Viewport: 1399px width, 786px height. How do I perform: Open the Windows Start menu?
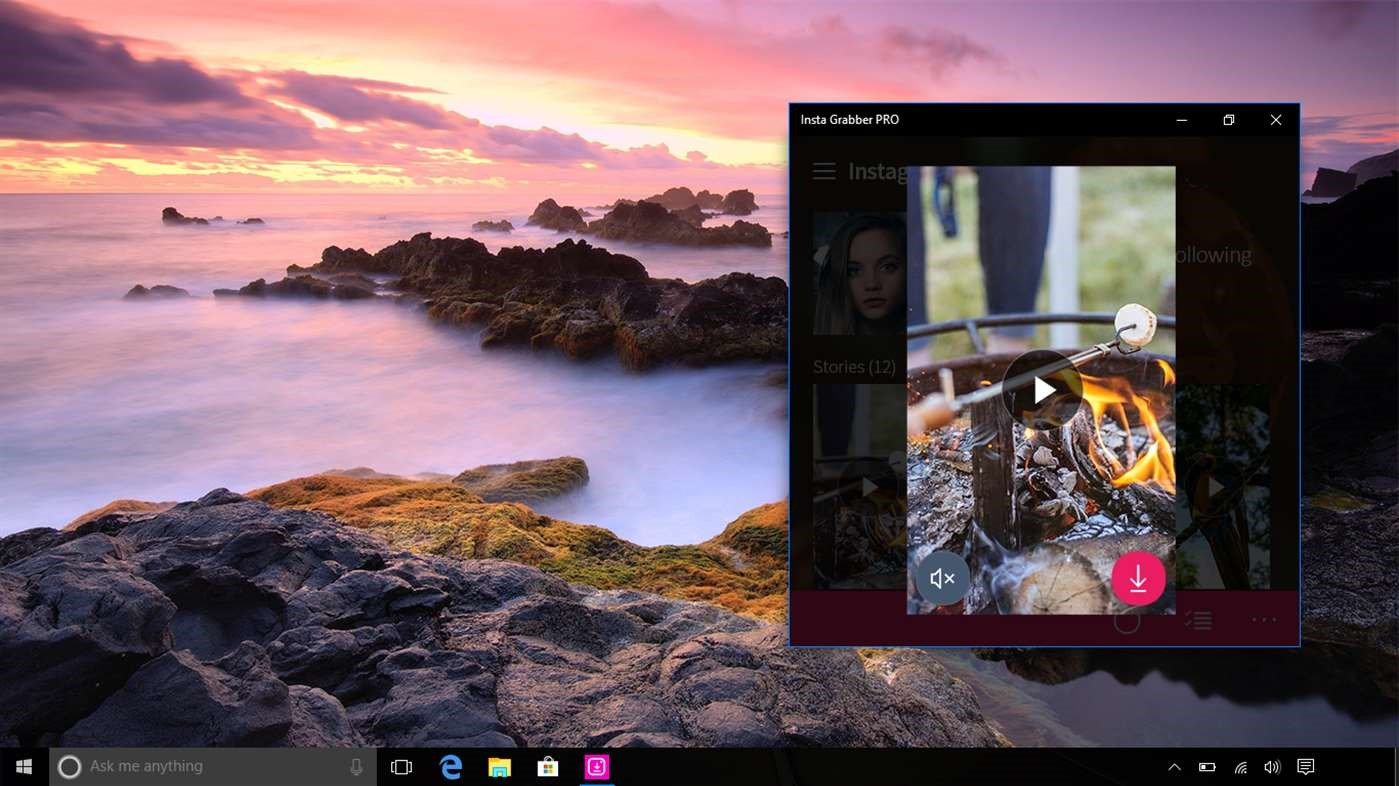tap(24, 767)
